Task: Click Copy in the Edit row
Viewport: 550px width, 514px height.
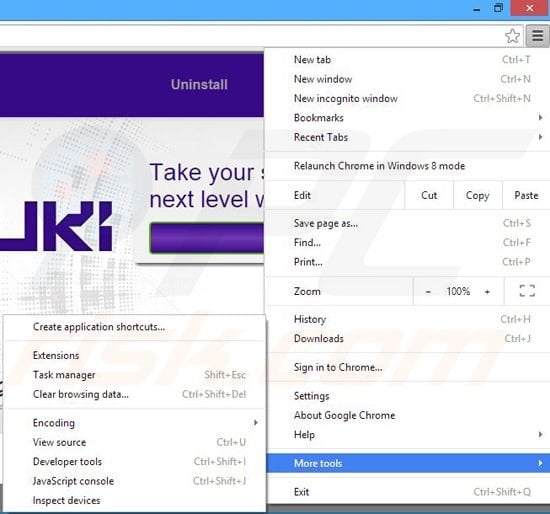Action: (x=477, y=195)
